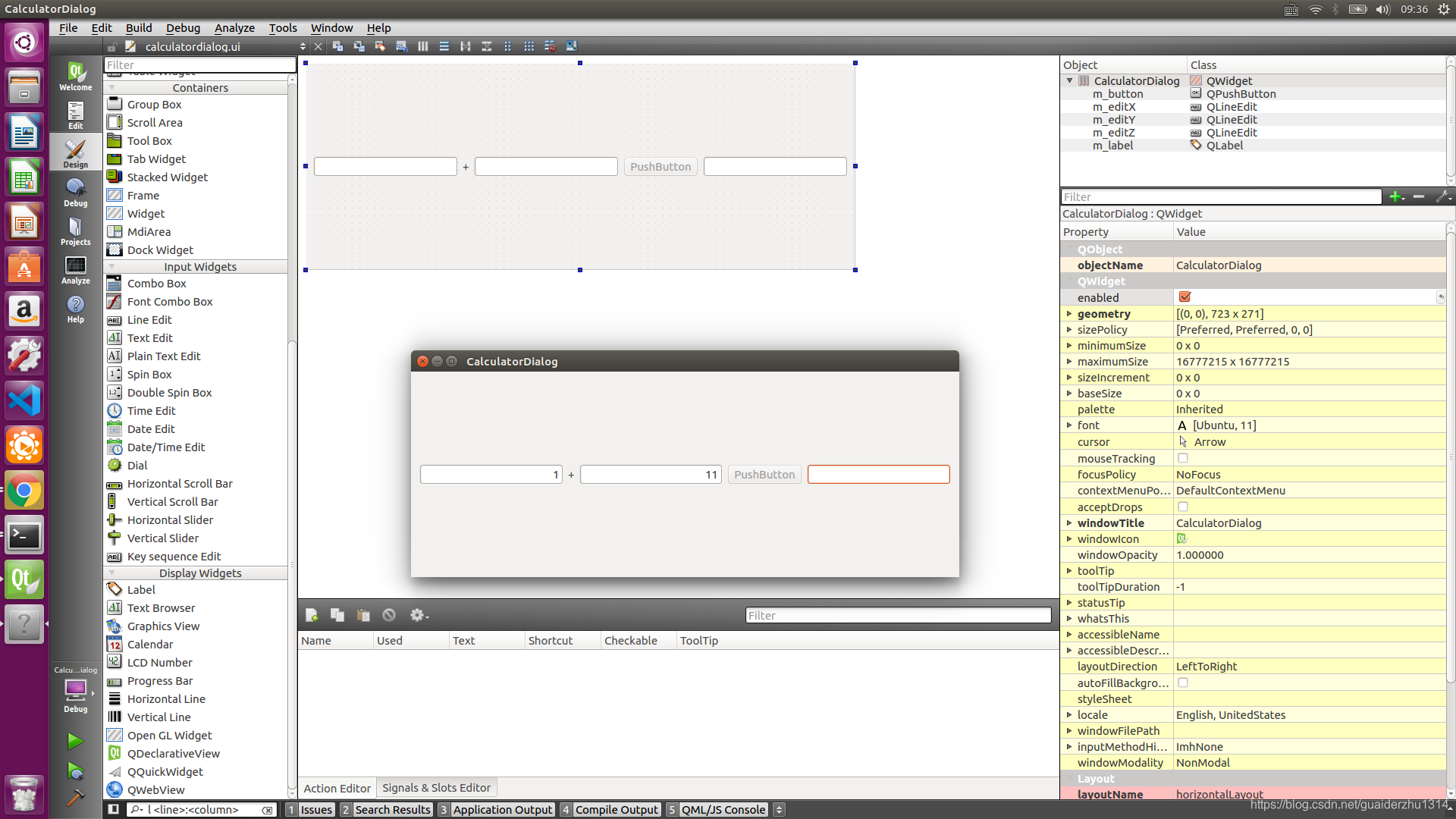The width and height of the screenshot is (1456, 819).
Task: Open the Build menu
Action: [138, 27]
